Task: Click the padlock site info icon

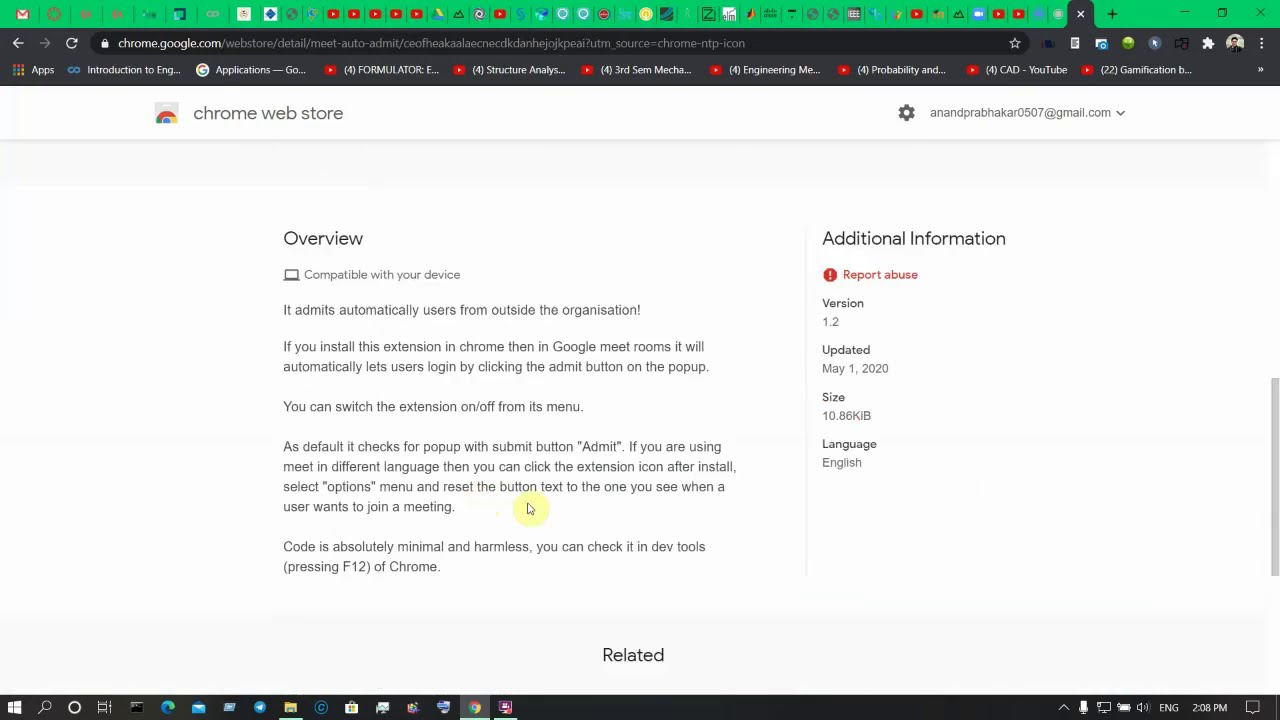Action: [104, 43]
